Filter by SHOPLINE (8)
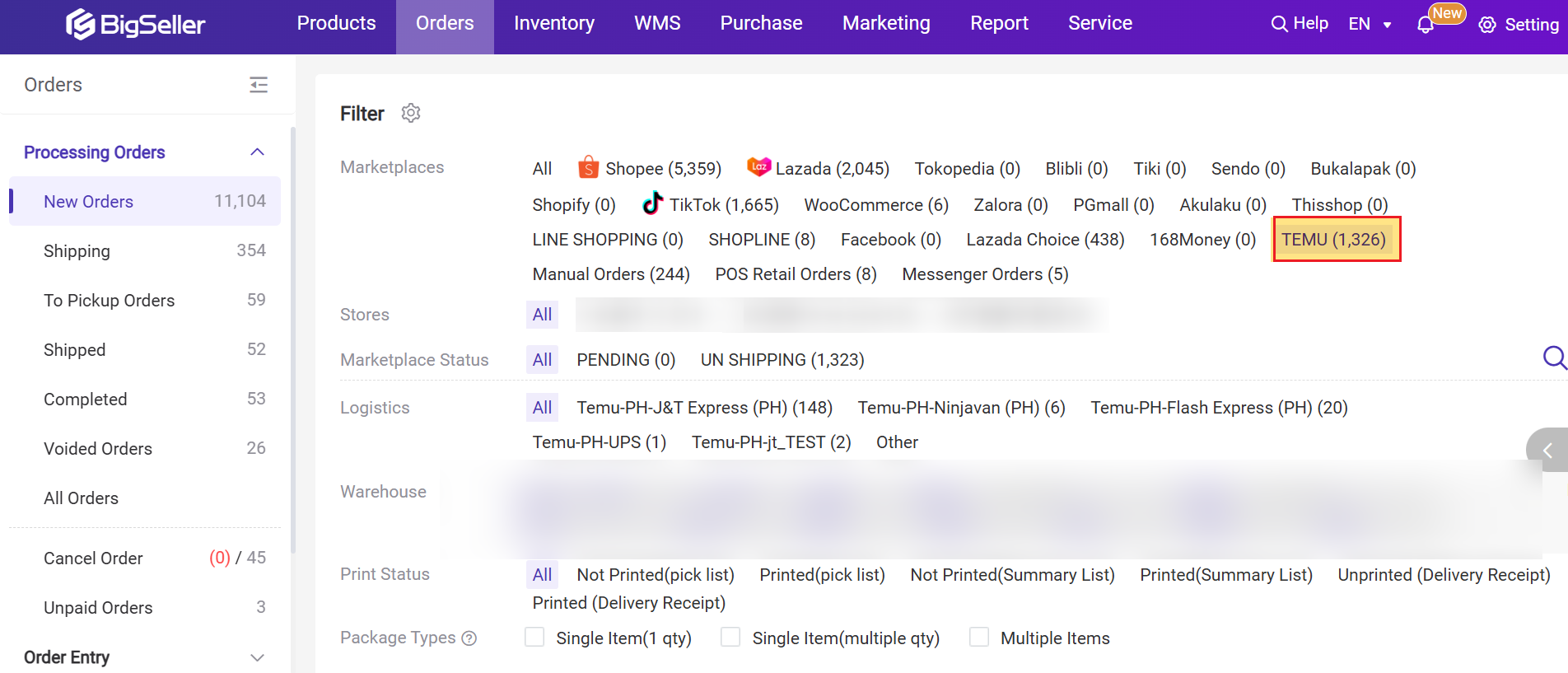 tap(762, 240)
